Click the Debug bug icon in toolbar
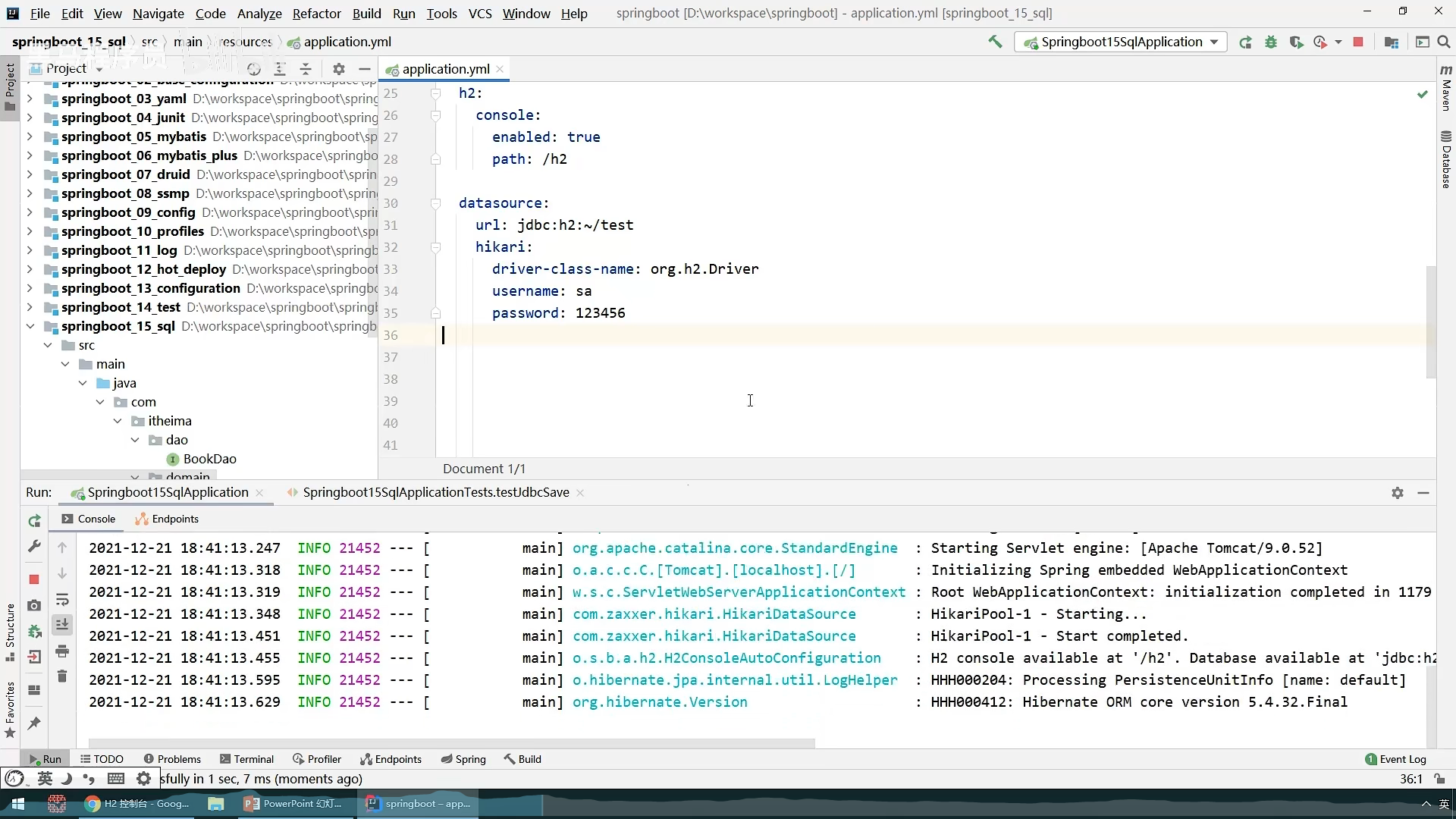This screenshot has height=819, width=1456. [1271, 42]
